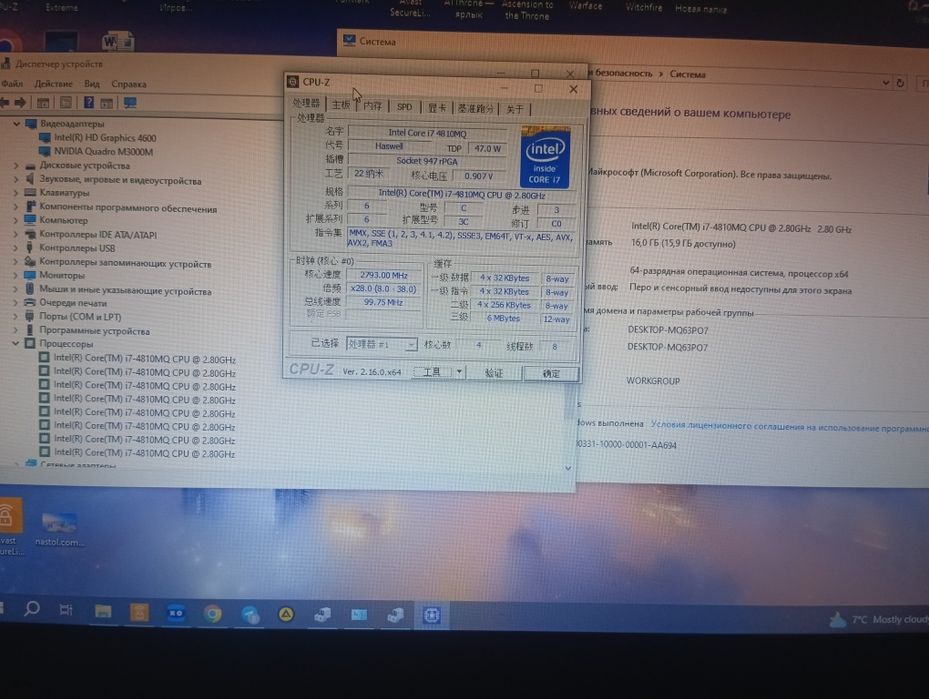Open Telegram from the taskbar
Image resolution: width=929 pixels, height=699 pixels.
(251, 615)
